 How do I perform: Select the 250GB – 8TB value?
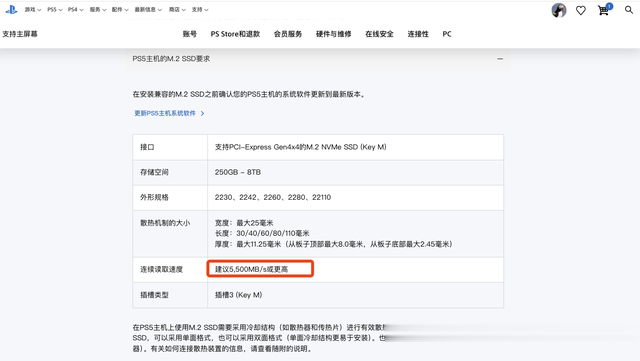[238, 172]
